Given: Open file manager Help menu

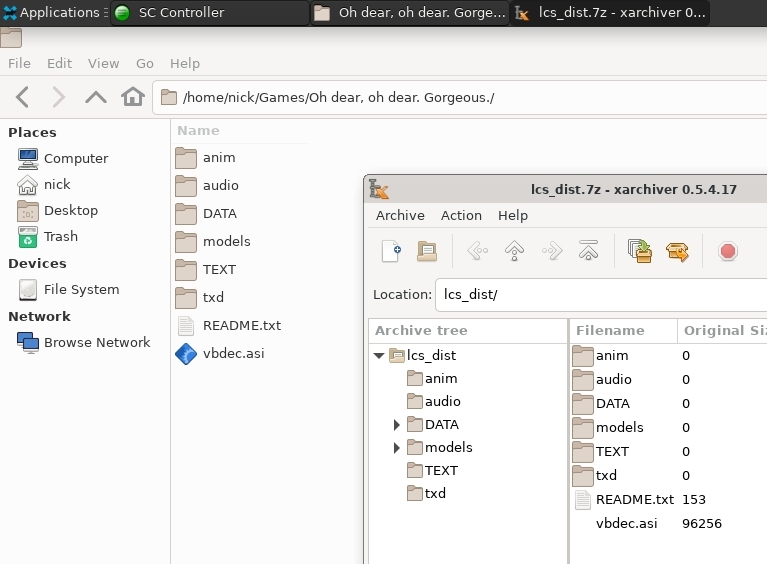Looking at the screenshot, I should point(184,64).
